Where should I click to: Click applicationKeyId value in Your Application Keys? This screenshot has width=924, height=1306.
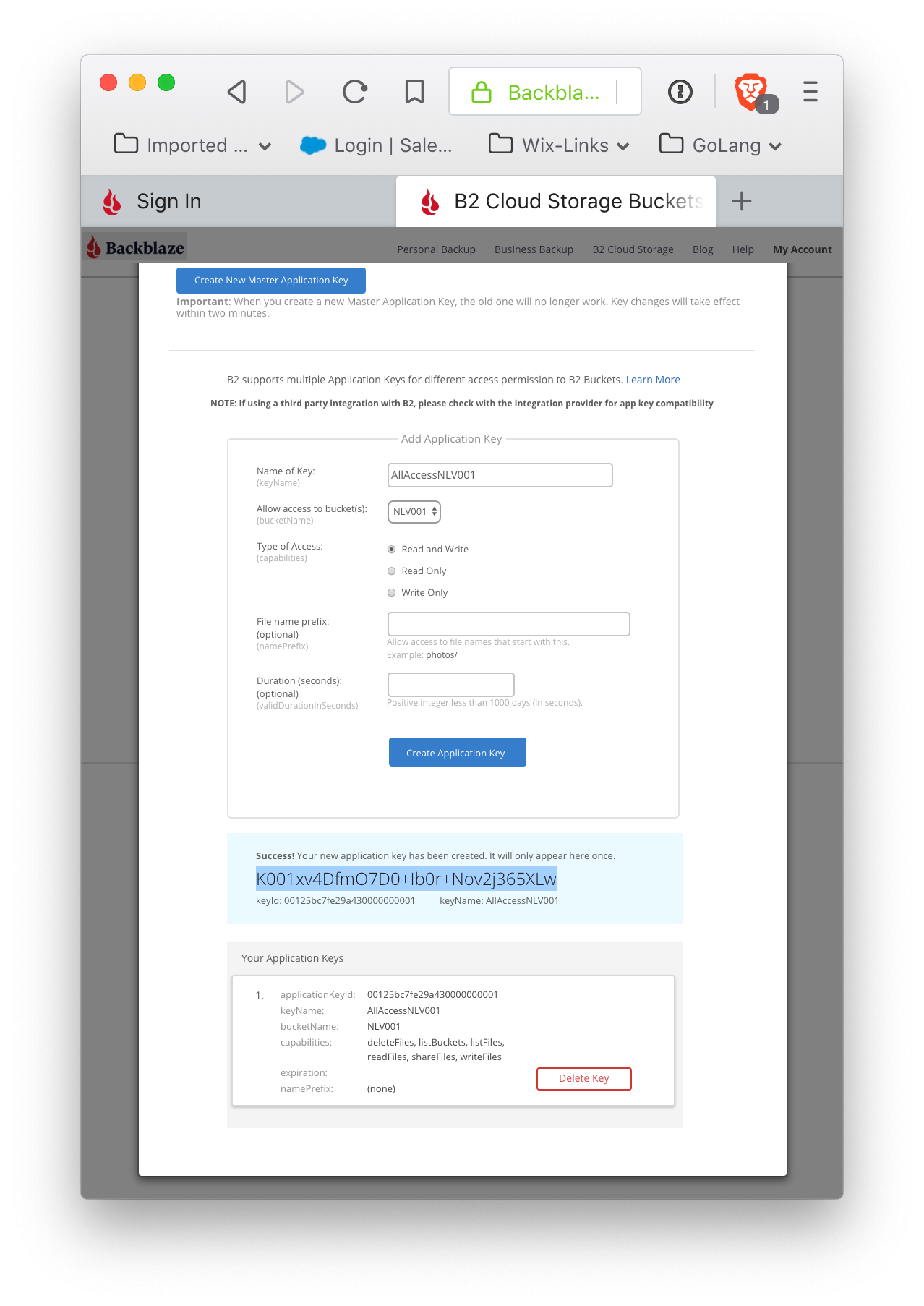click(x=432, y=995)
